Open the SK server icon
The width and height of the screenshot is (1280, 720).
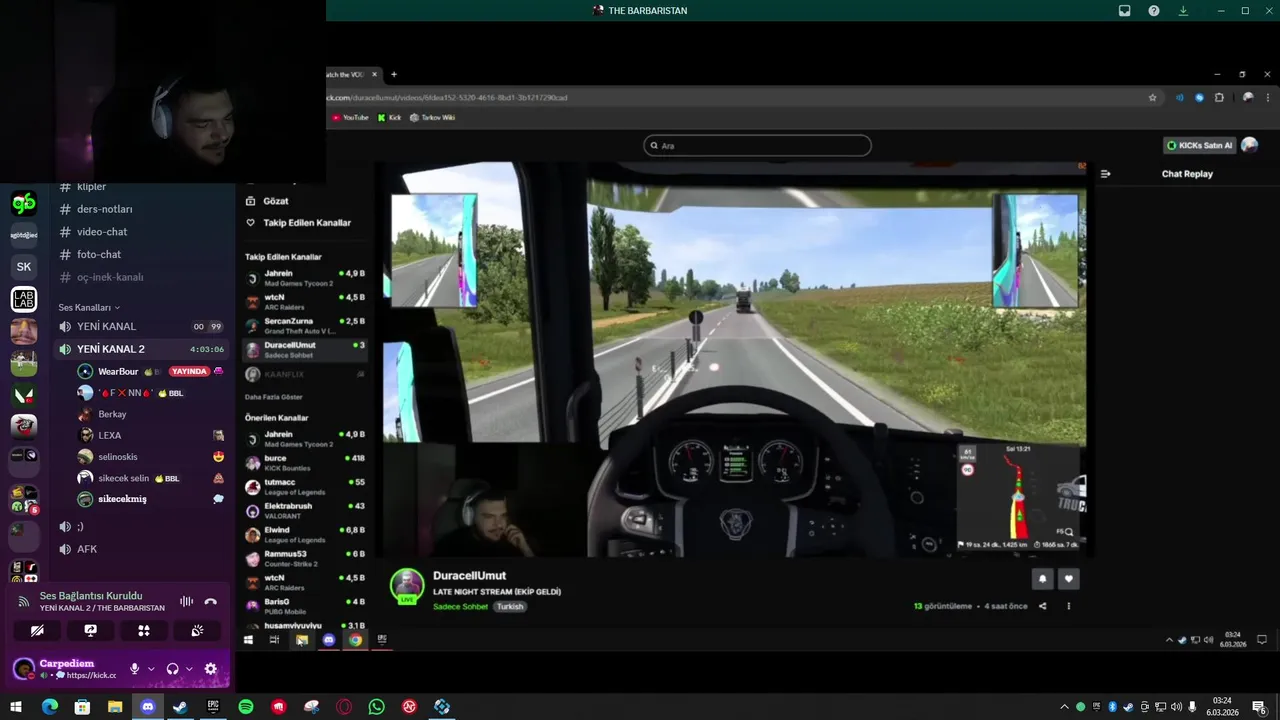tap(24, 267)
